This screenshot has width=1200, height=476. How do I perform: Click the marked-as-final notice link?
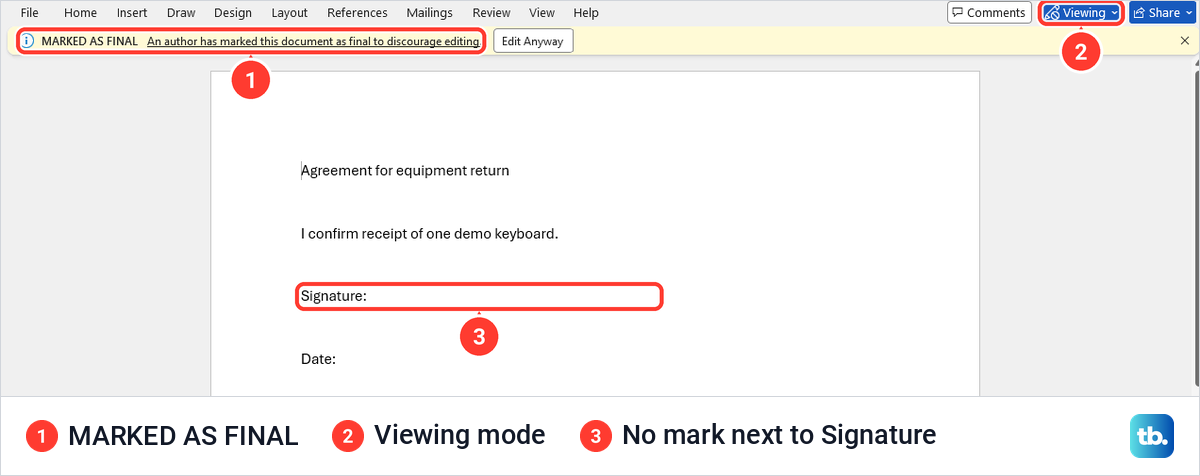[313, 42]
